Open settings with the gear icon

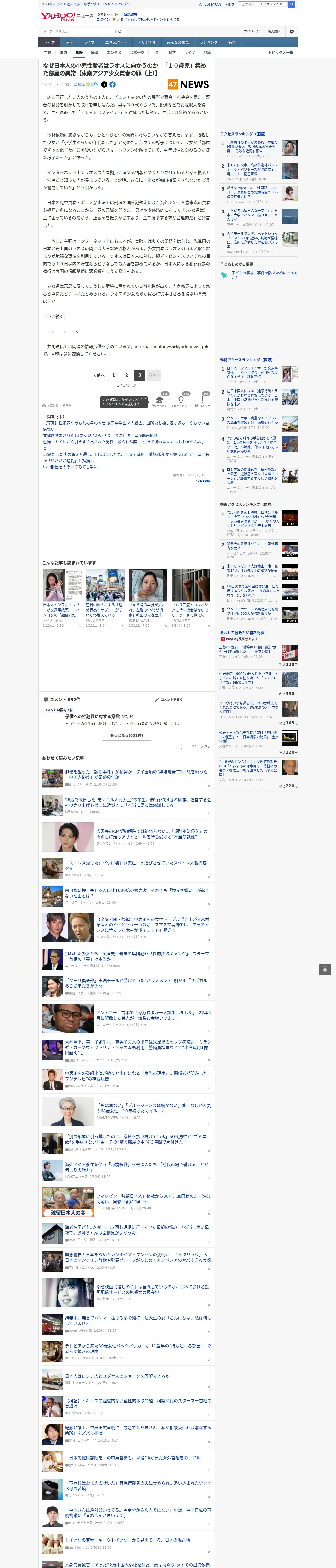pyautogui.click(x=291, y=32)
